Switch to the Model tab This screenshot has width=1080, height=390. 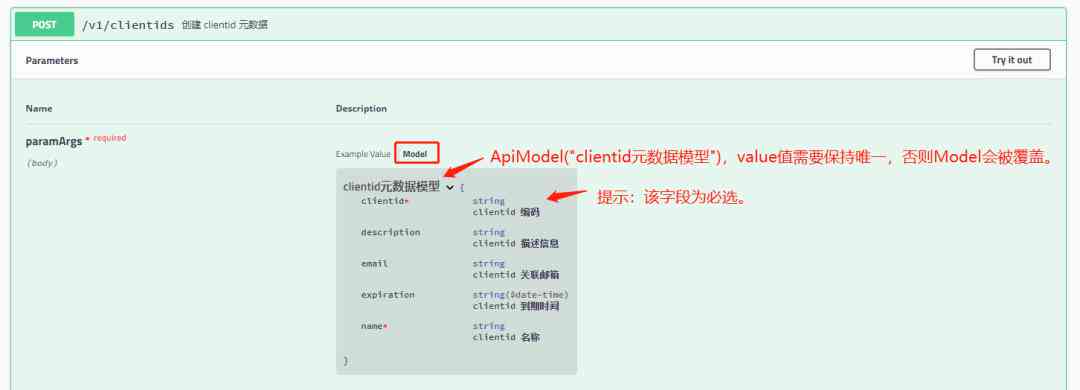415,154
